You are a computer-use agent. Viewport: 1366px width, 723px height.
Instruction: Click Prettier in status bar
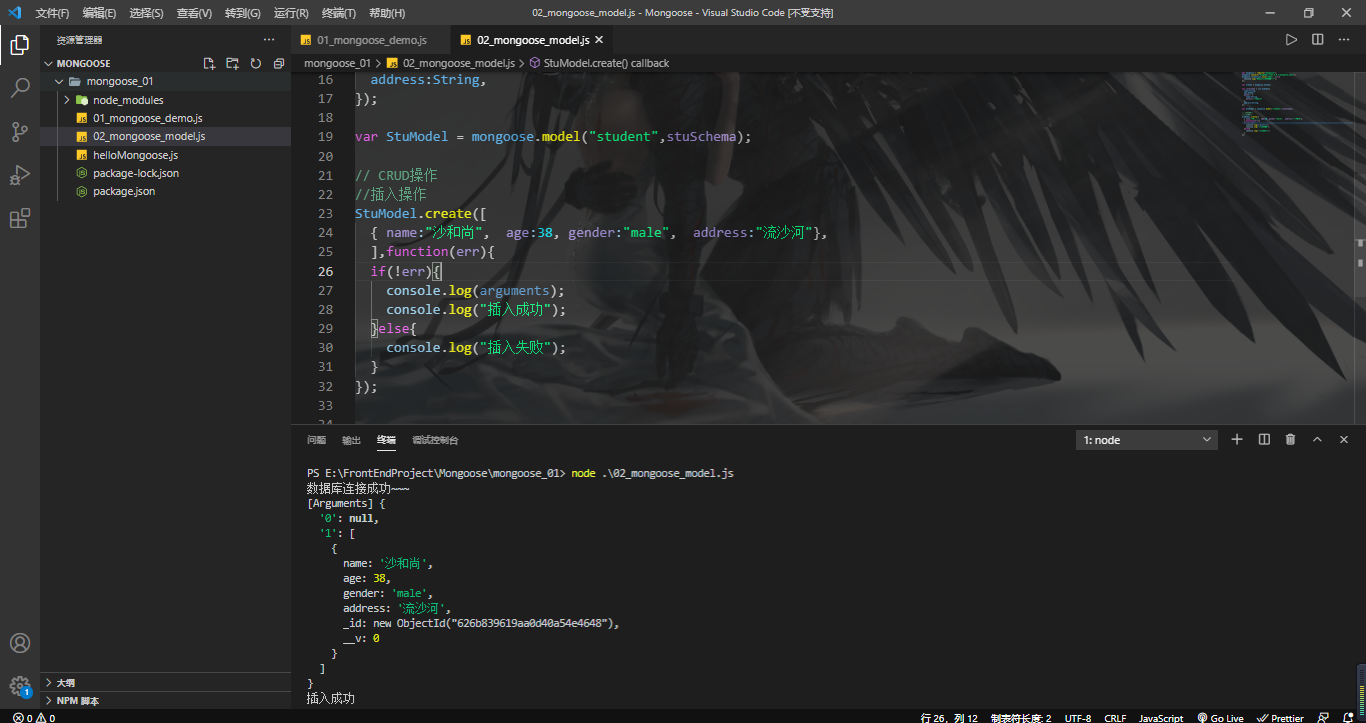pos(1281,717)
